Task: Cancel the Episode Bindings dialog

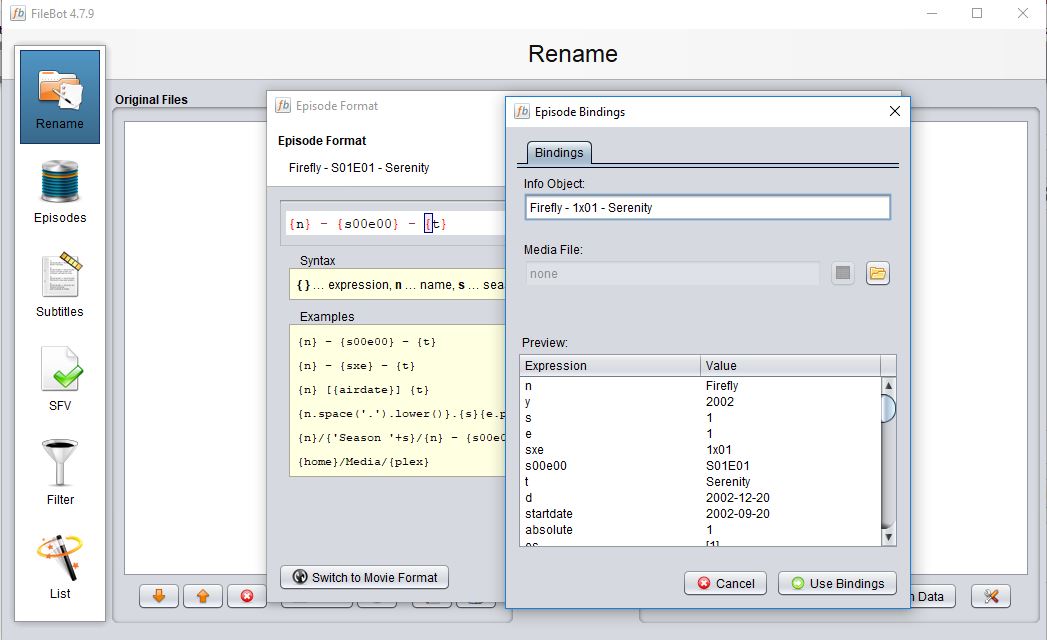Action: point(726,583)
